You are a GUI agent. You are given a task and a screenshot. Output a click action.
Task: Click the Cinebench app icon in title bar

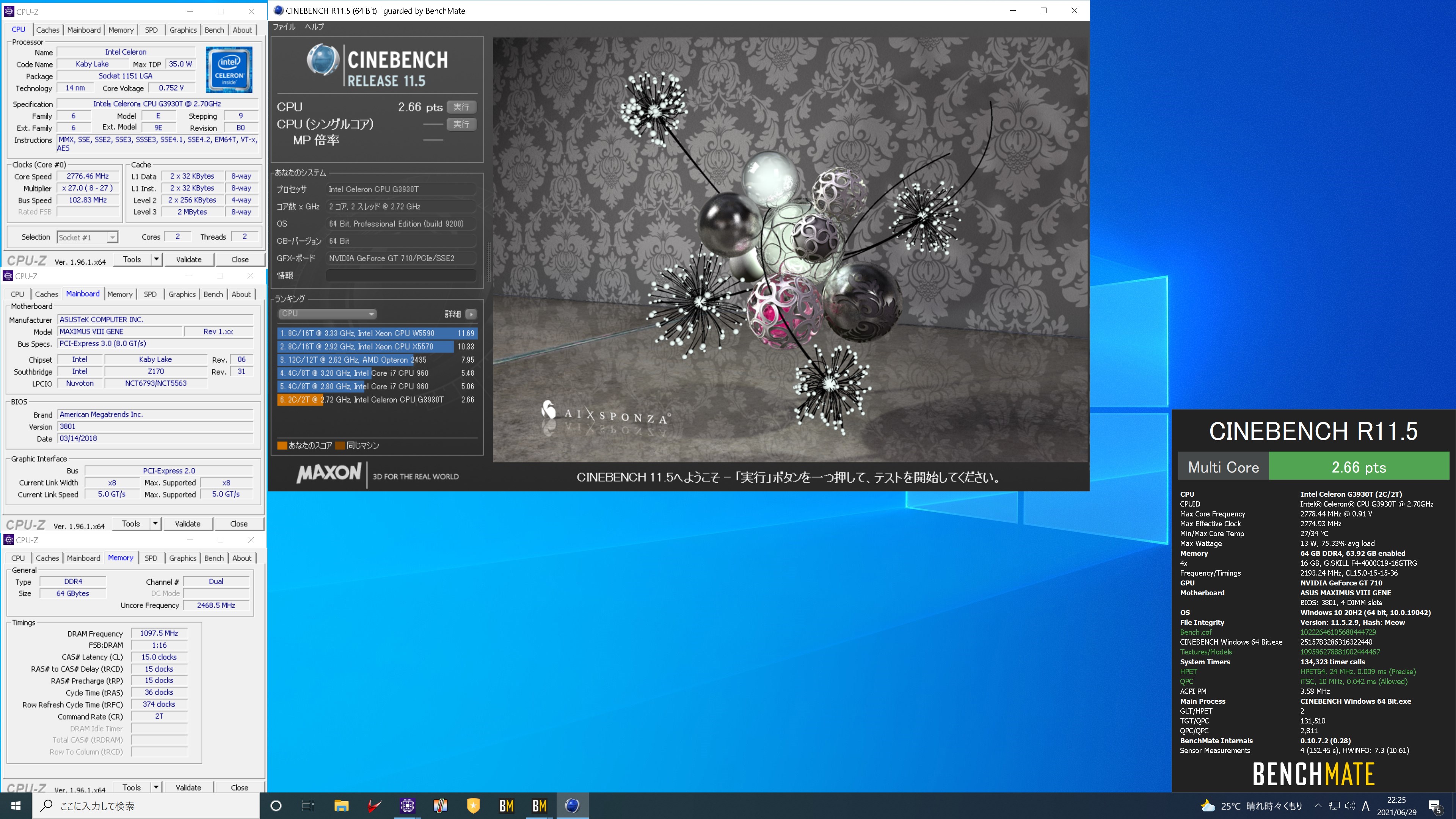[x=278, y=10]
